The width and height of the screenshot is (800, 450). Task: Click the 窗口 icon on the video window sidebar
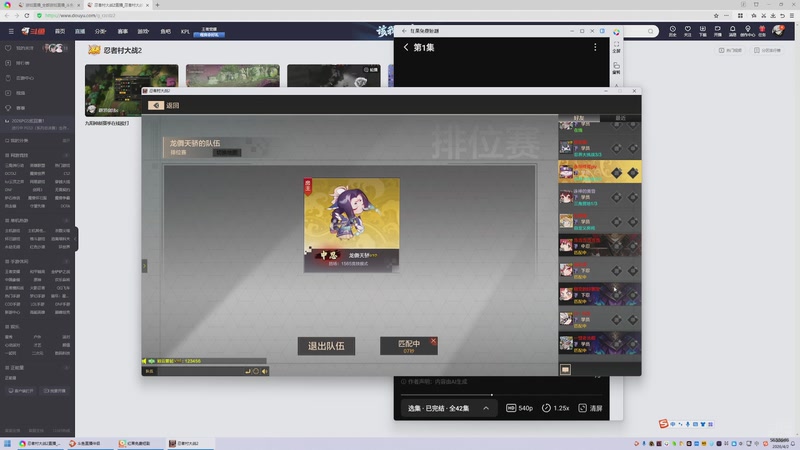[616, 68]
